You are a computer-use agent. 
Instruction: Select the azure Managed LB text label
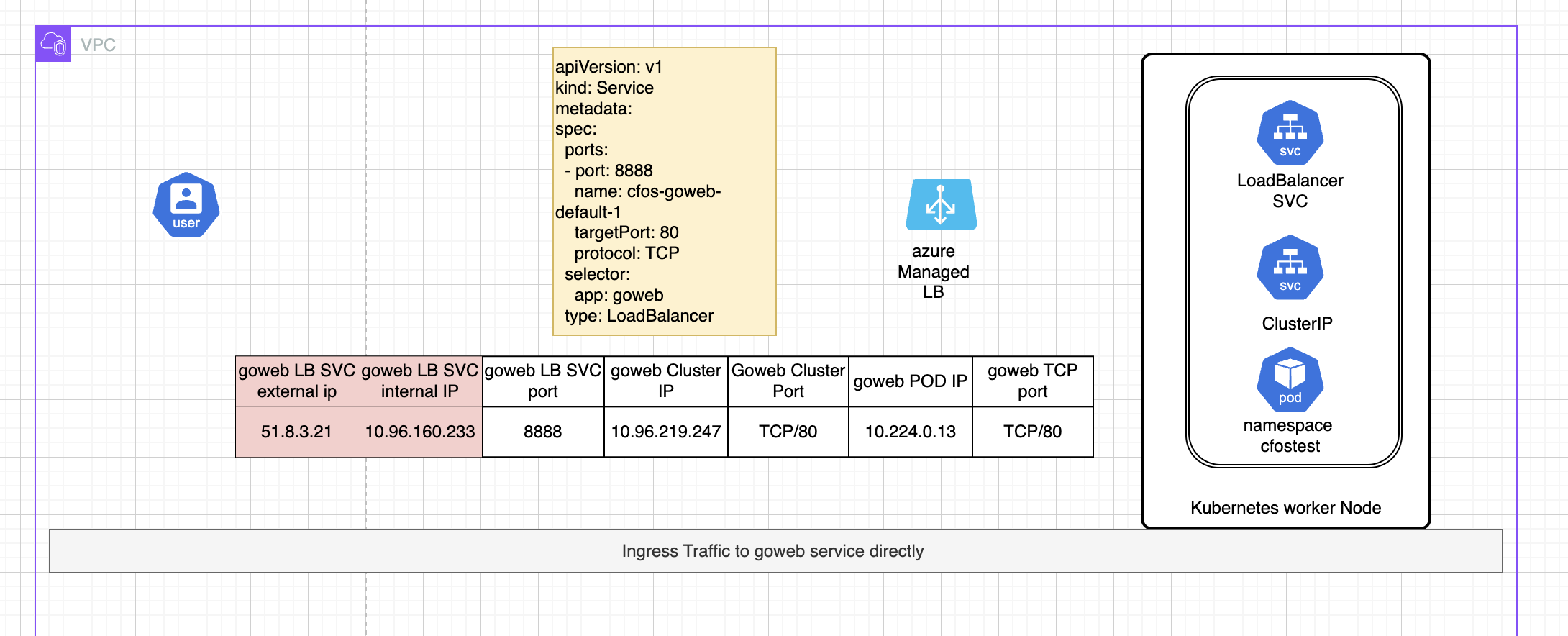[934, 272]
